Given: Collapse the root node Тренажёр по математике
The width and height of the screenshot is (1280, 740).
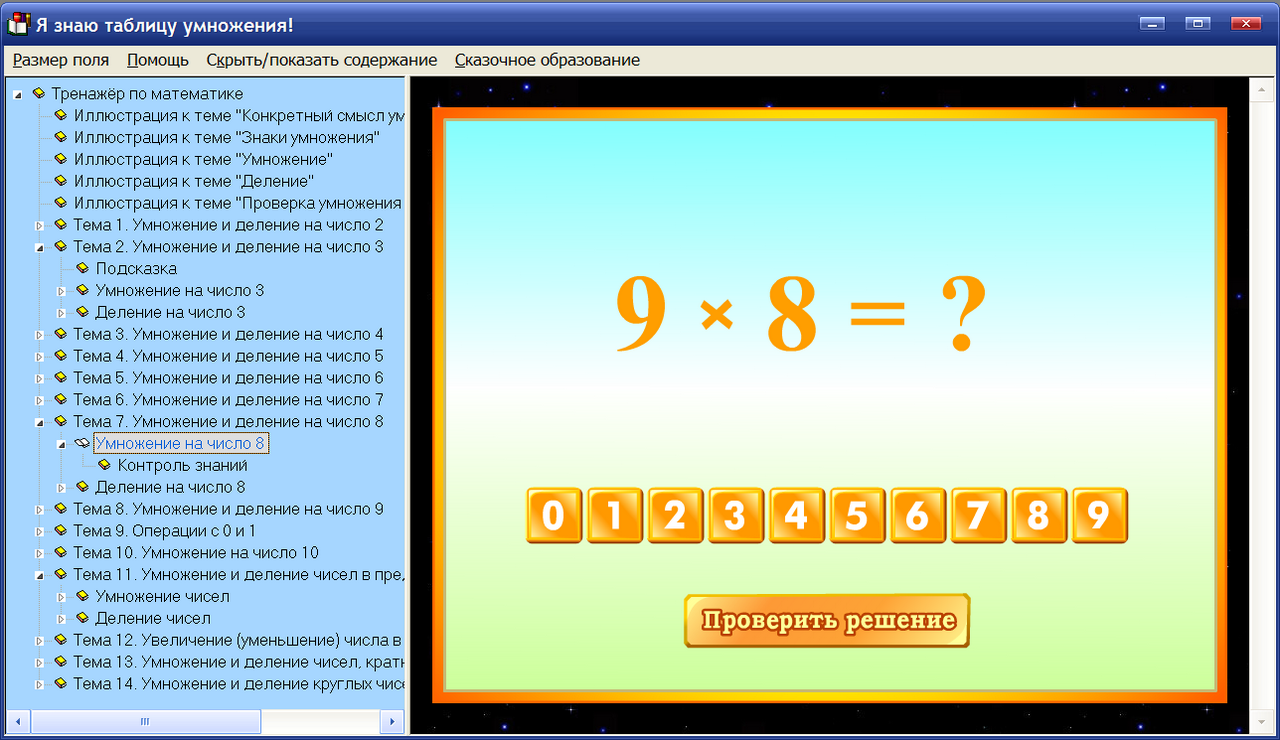Looking at the screenshot, I should coord(18,94).
